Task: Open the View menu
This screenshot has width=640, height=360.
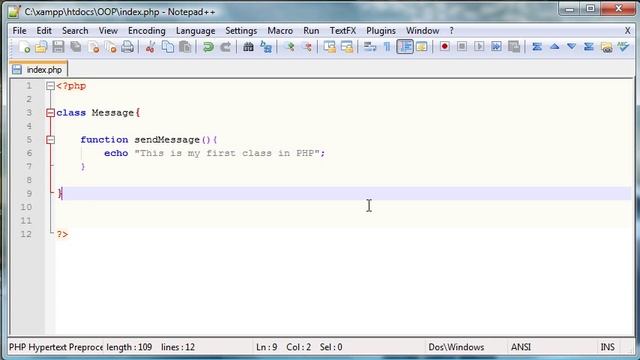Action: 108,31
